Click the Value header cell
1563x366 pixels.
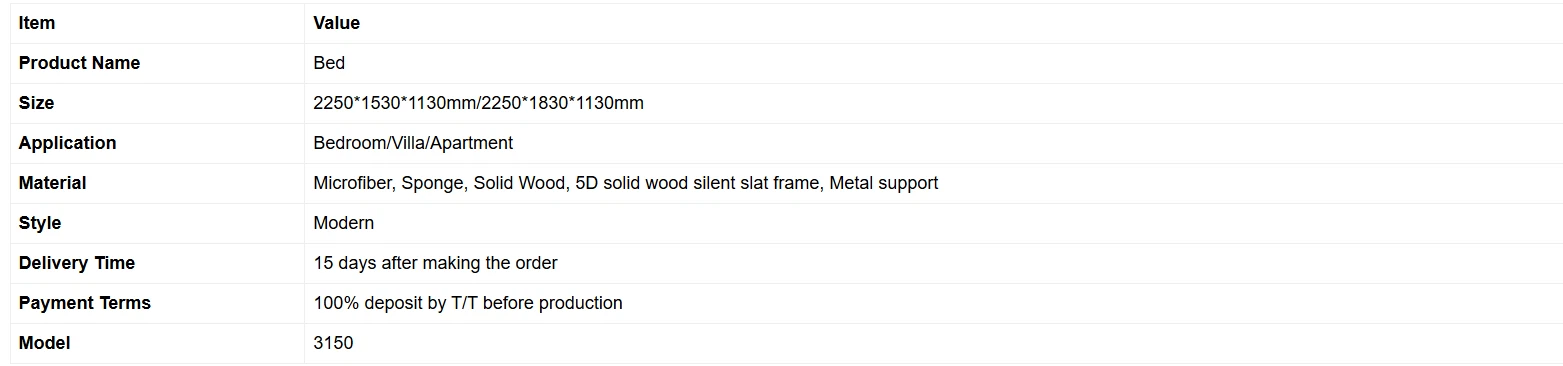pos(933,23)
